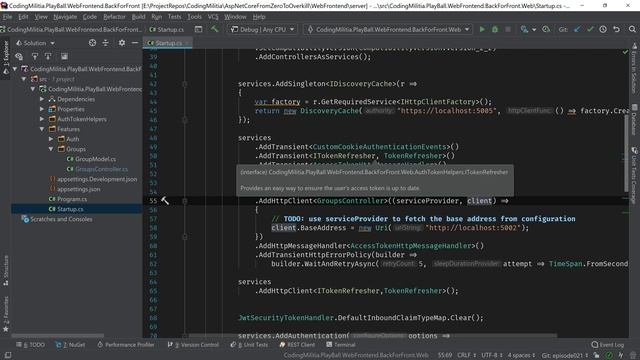Click the locate in Solution target icon
640x360 pixels.
click(x=92, y=43)
